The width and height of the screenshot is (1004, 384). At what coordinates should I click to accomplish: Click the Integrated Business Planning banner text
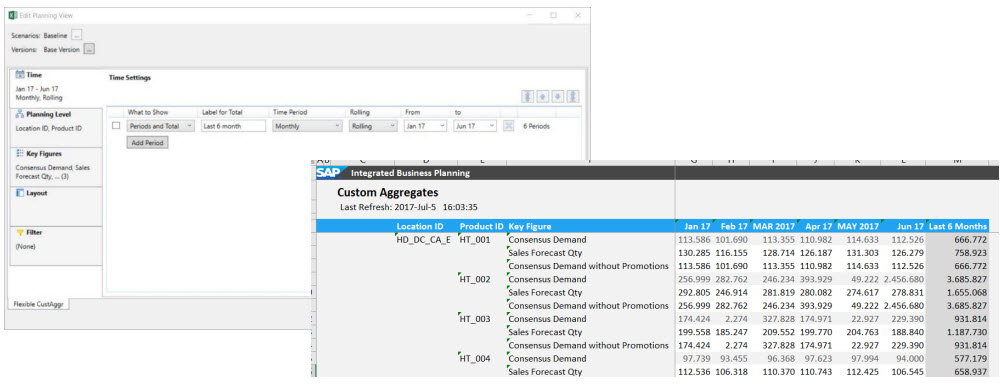pos(410,173)
